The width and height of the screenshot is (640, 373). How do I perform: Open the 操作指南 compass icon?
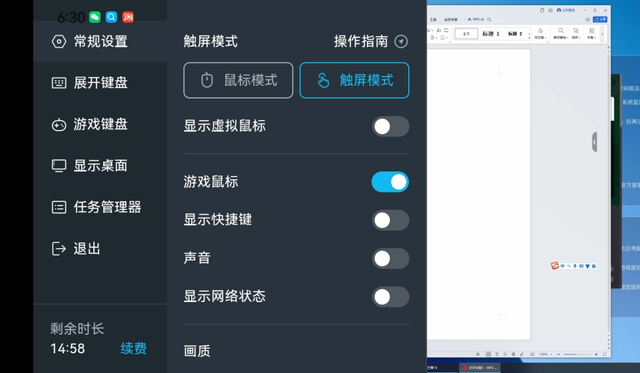click(401, 41)
